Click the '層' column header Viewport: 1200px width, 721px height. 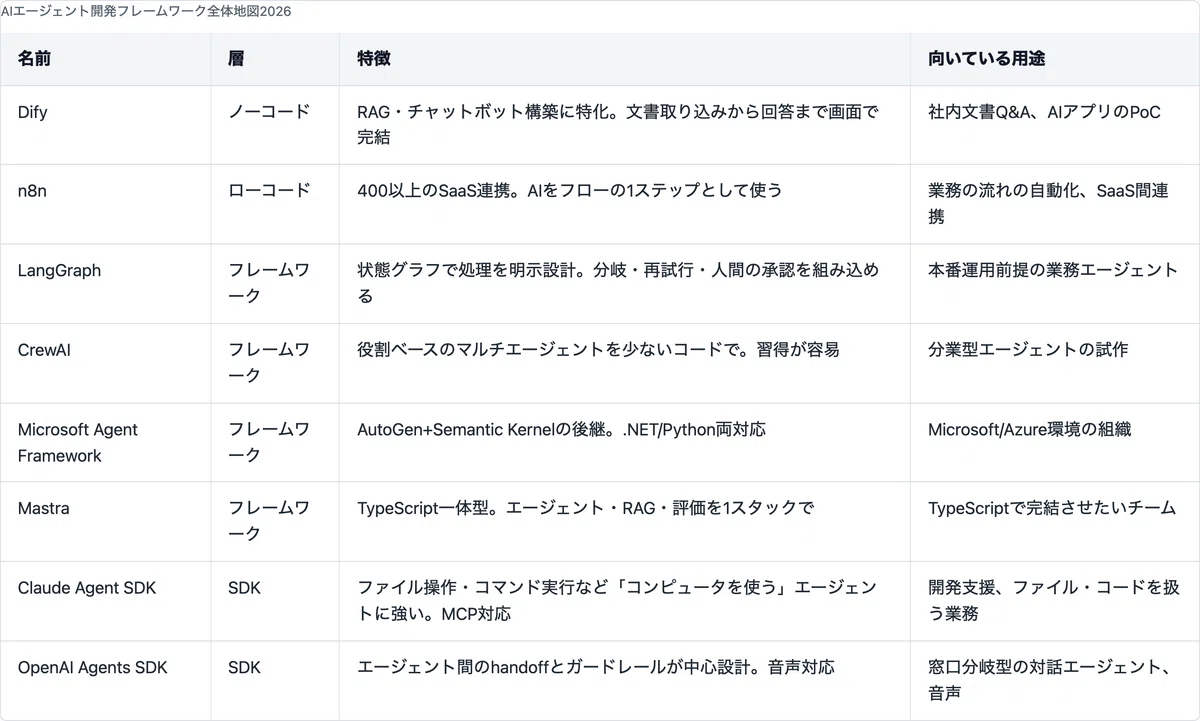(x=274, y=59)
